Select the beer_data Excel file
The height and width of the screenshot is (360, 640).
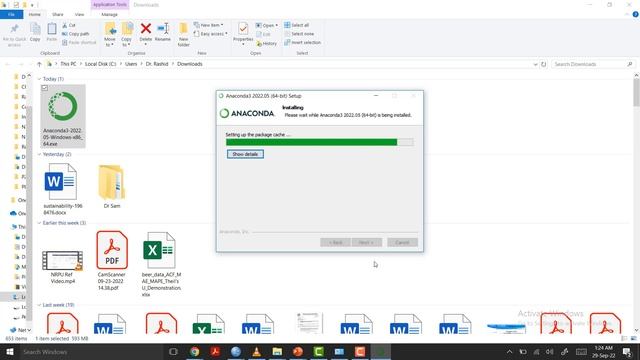(161, 264)
